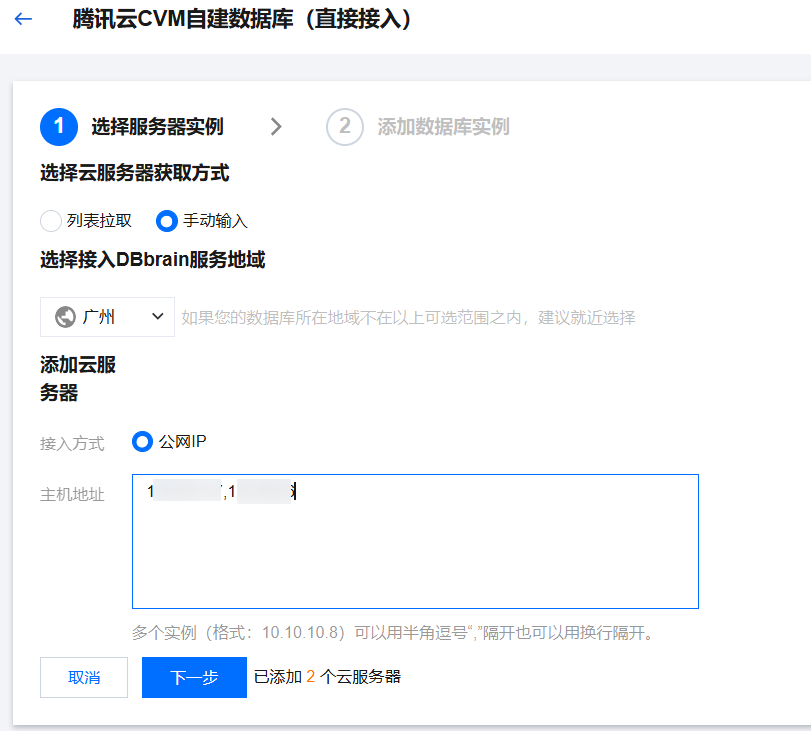
Task: Select the 列表拉取 radio option
Action: coord(51,221)
